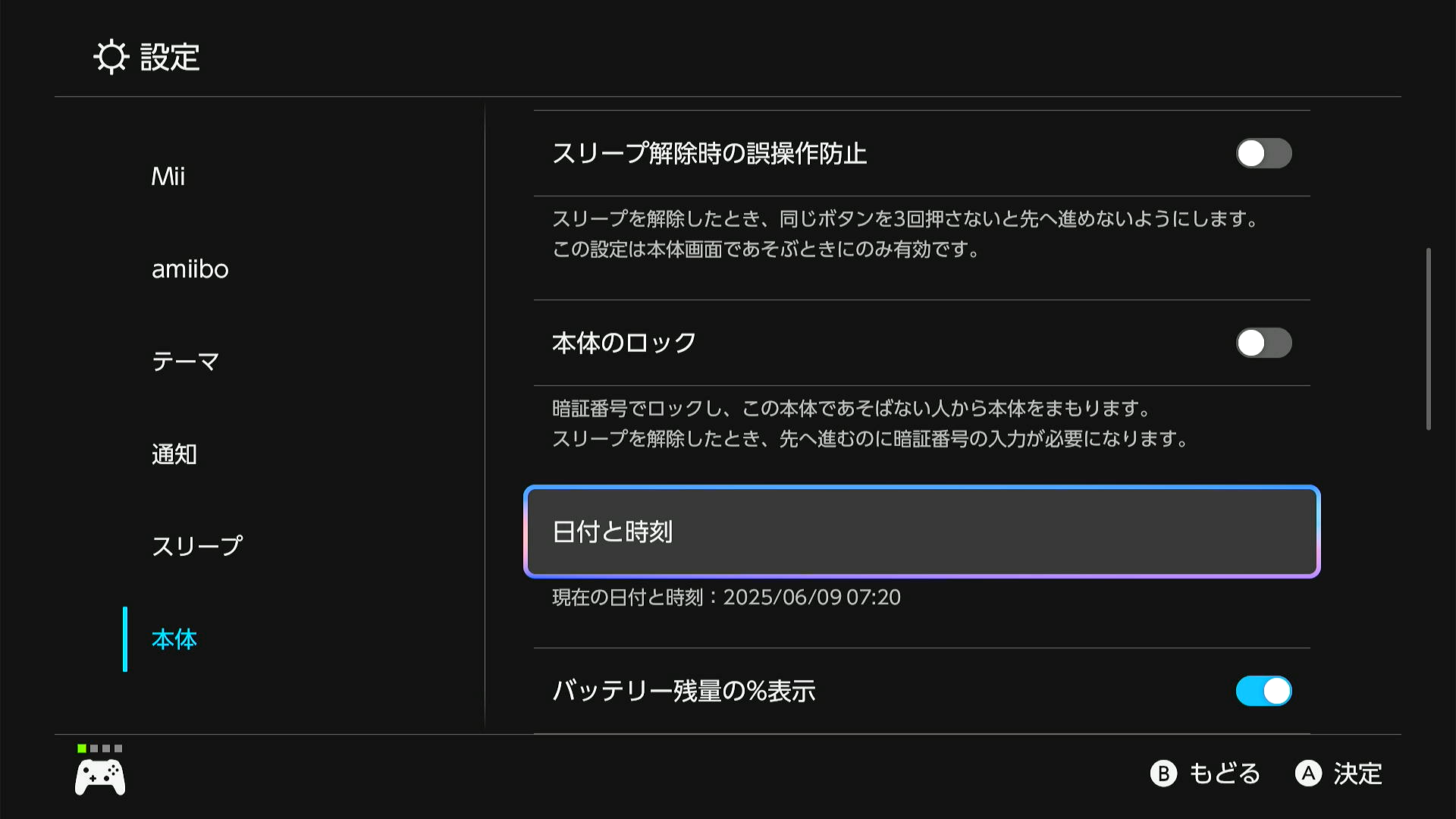Open the amiibo settings category
The height and width of the screenshot is (819, 1456).
[190, 269]
